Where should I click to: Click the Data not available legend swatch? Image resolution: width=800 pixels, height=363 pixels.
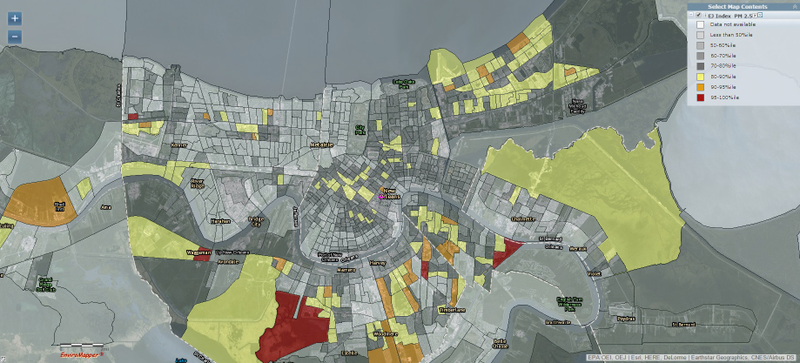pos(701,24)
